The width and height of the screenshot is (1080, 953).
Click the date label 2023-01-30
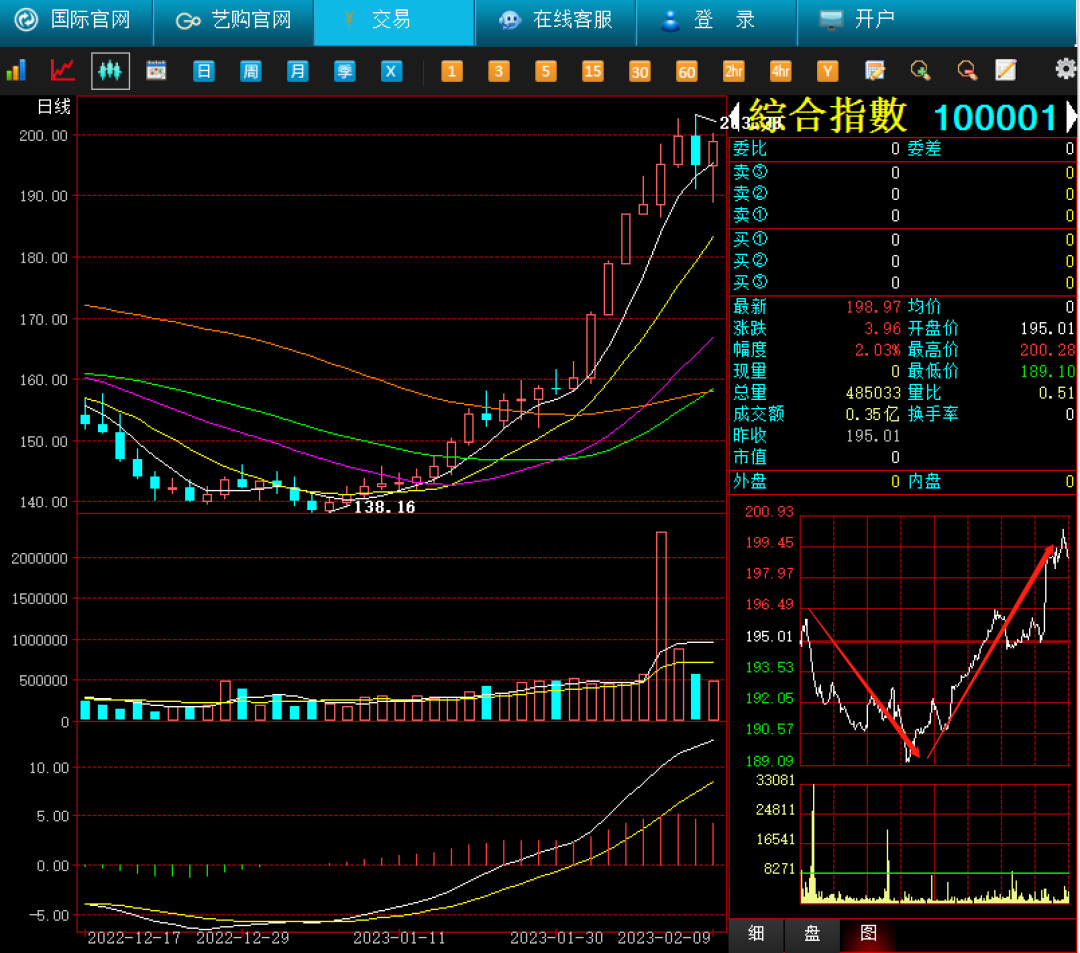coord(557,938)
